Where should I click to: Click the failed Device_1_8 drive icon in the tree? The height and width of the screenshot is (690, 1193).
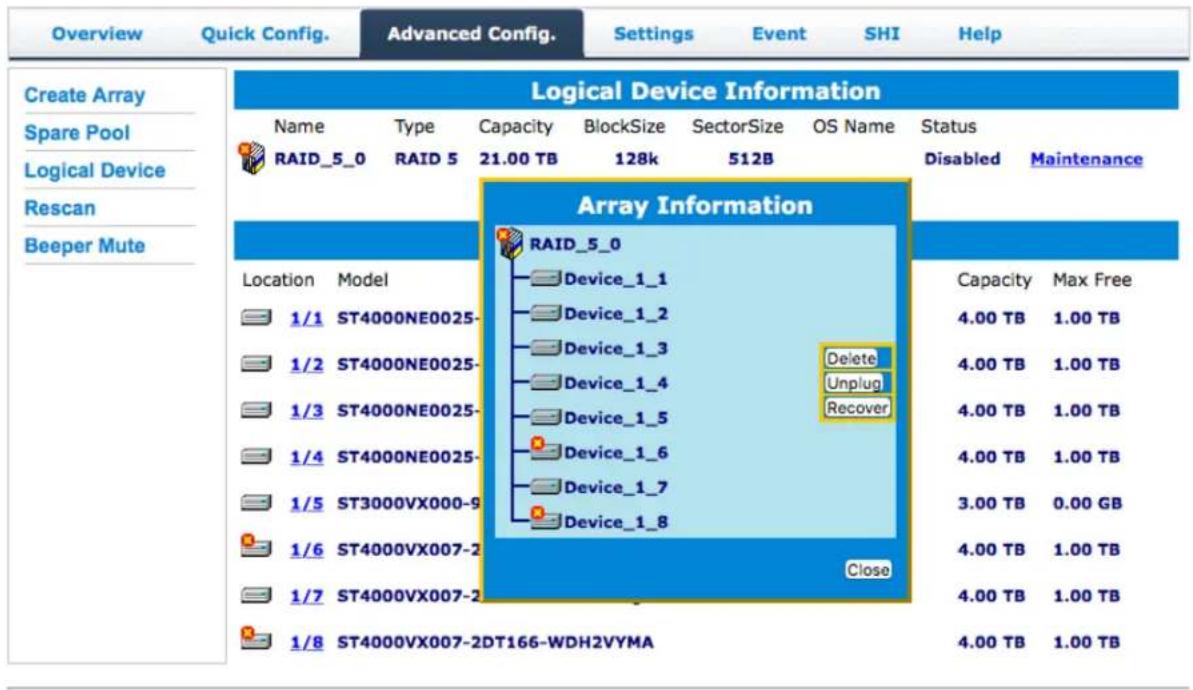tap(546, 518)
